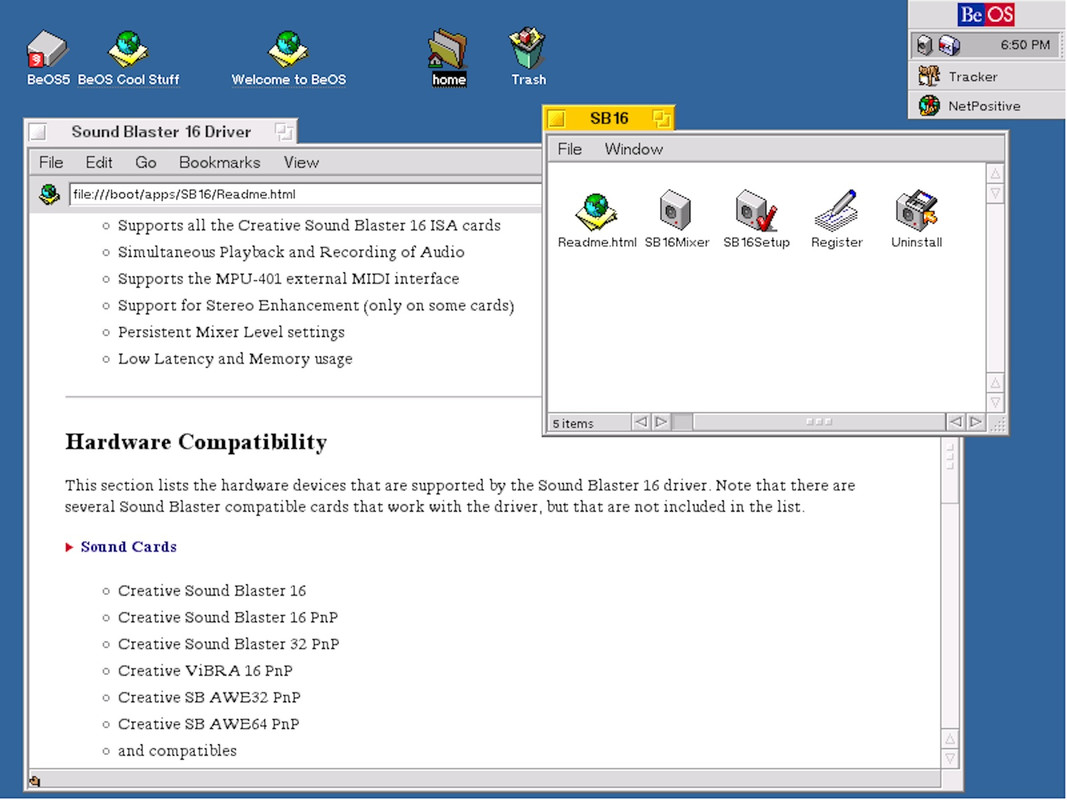
Task: Expand the Sound Cards red triangle
Action: point(69,548)
